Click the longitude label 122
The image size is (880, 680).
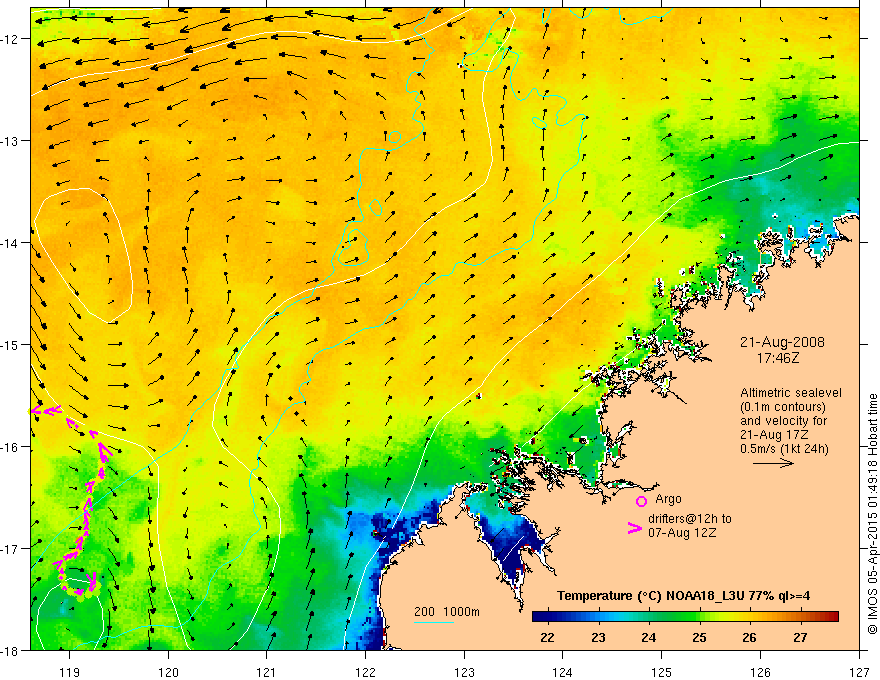[365, 672]
